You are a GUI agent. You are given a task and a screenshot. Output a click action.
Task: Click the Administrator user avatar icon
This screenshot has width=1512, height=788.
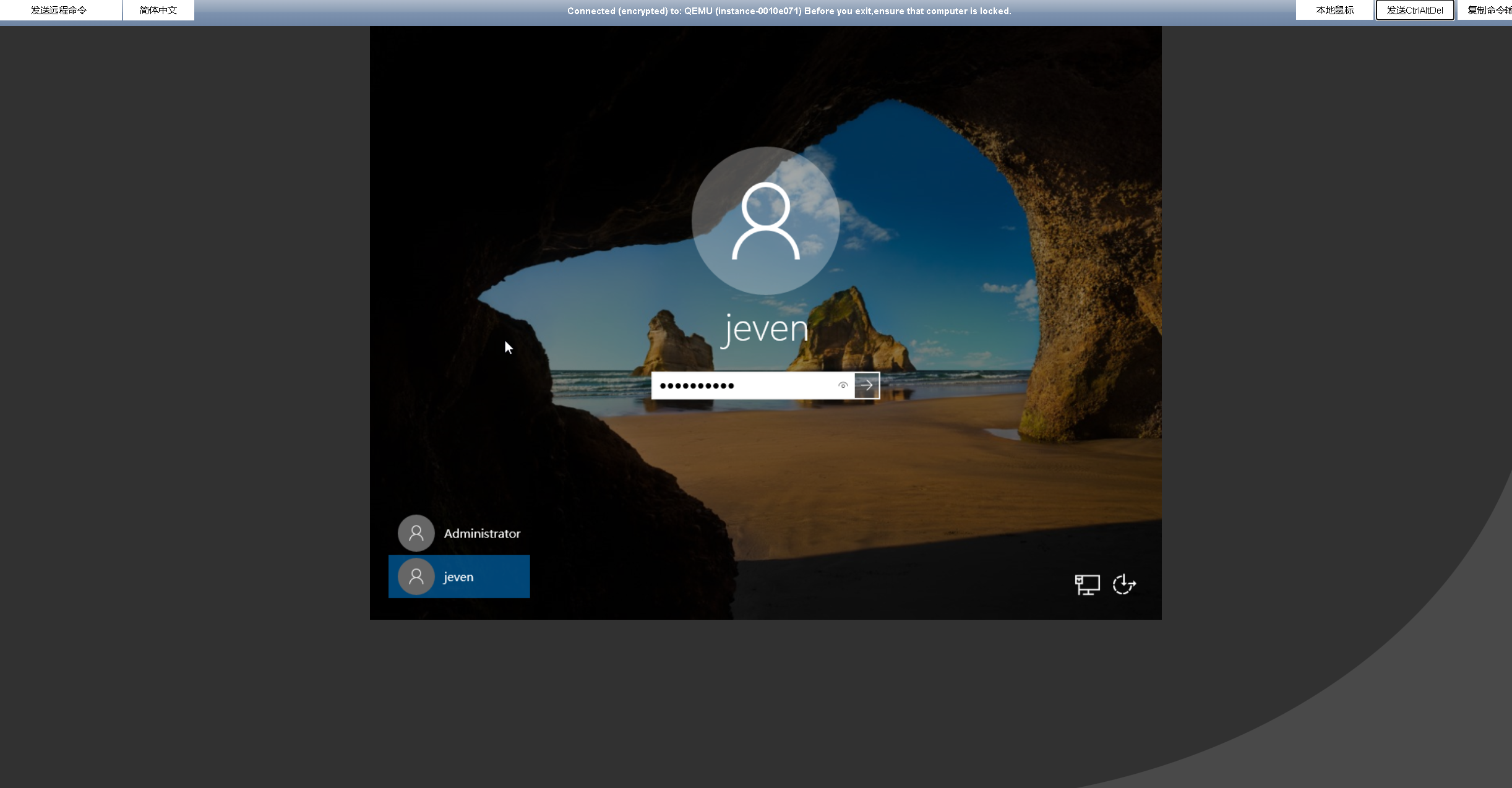coord(416,533)
